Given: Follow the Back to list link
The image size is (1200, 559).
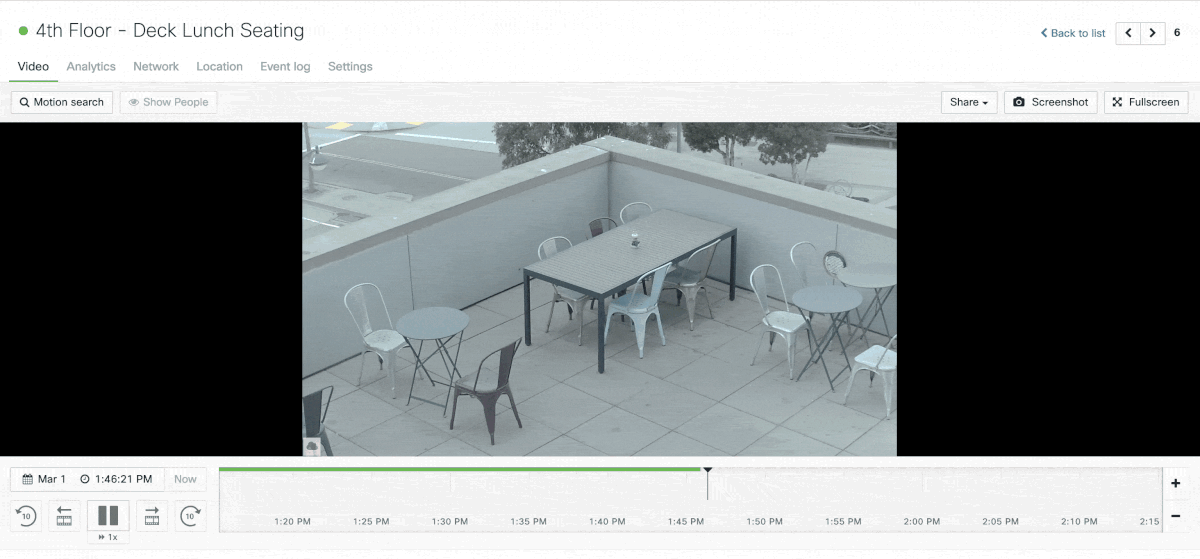Looking at the screenshot, I should tap(1073, 33).
